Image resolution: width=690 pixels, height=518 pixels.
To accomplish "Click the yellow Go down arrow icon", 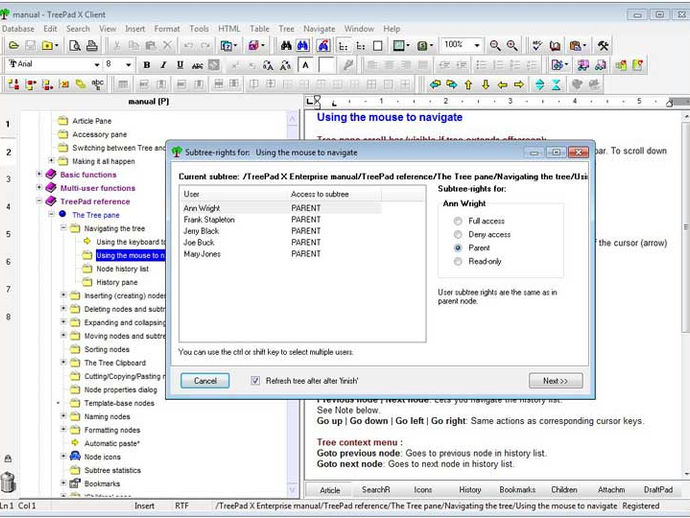I will pyautogui.click(x=485, y=84).
